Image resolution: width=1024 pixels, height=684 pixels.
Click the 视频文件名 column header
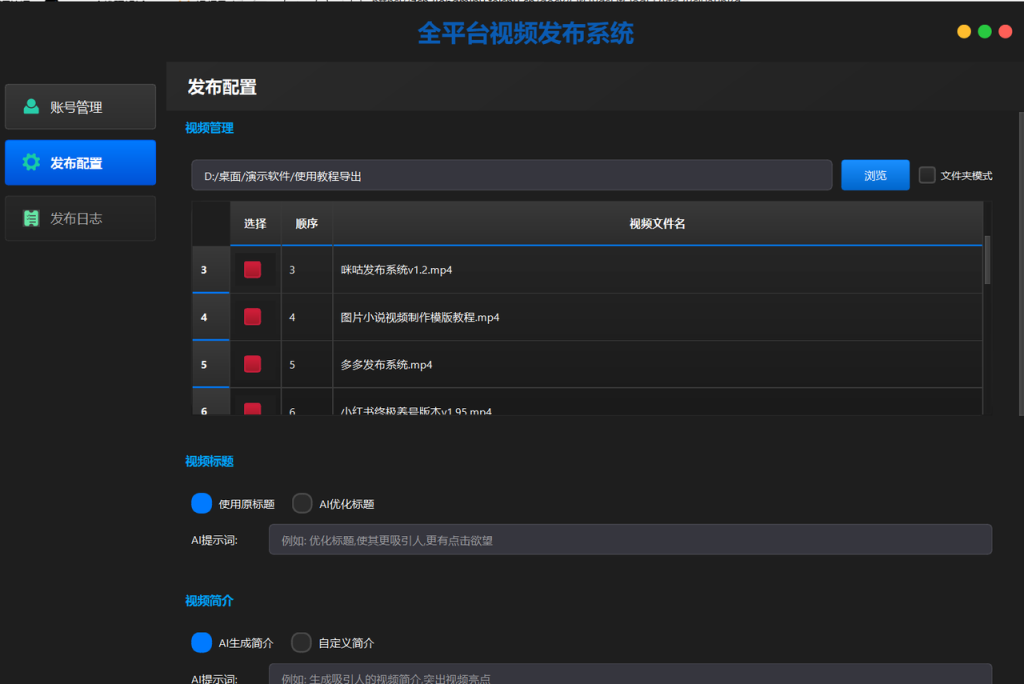coord(658,223)
